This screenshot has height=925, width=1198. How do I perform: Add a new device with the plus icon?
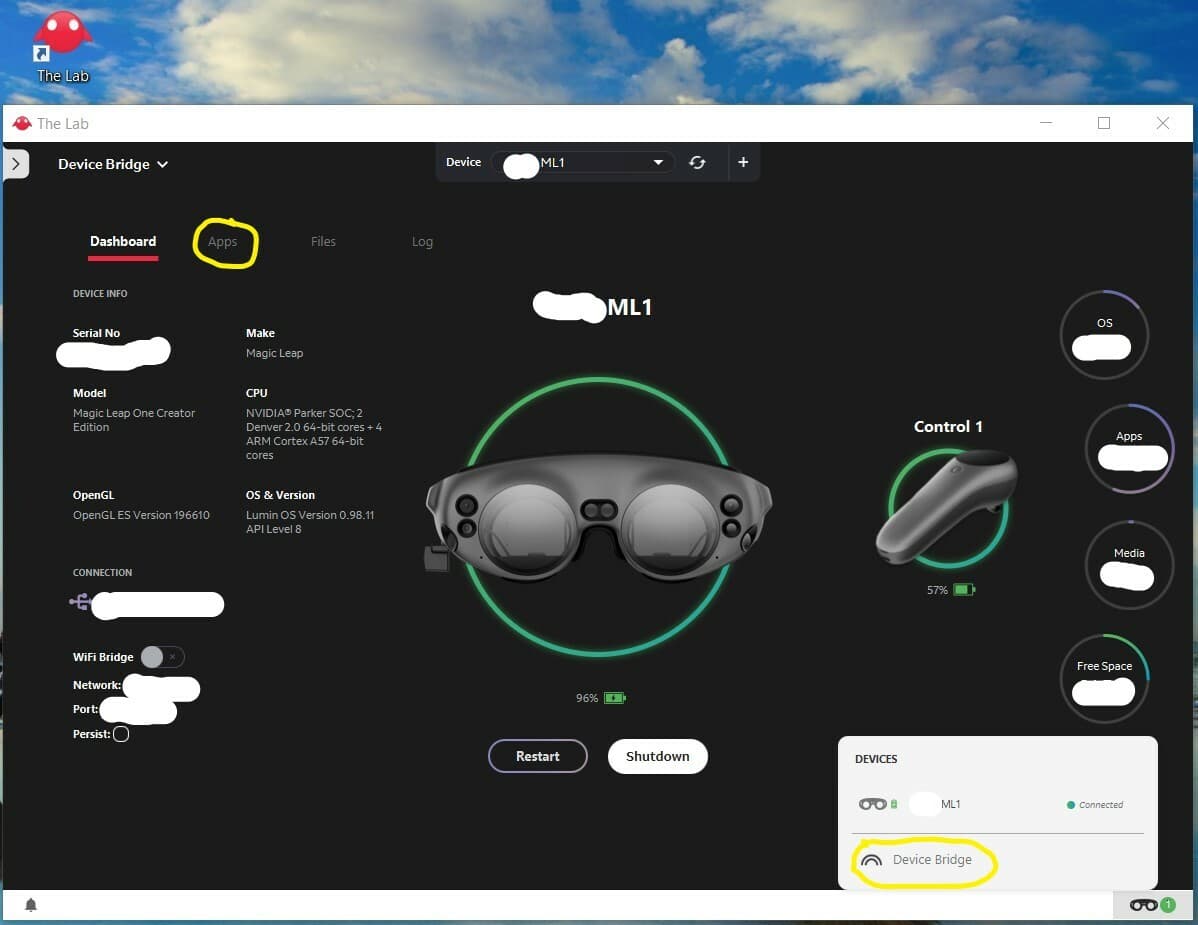[x=743, y=162]
